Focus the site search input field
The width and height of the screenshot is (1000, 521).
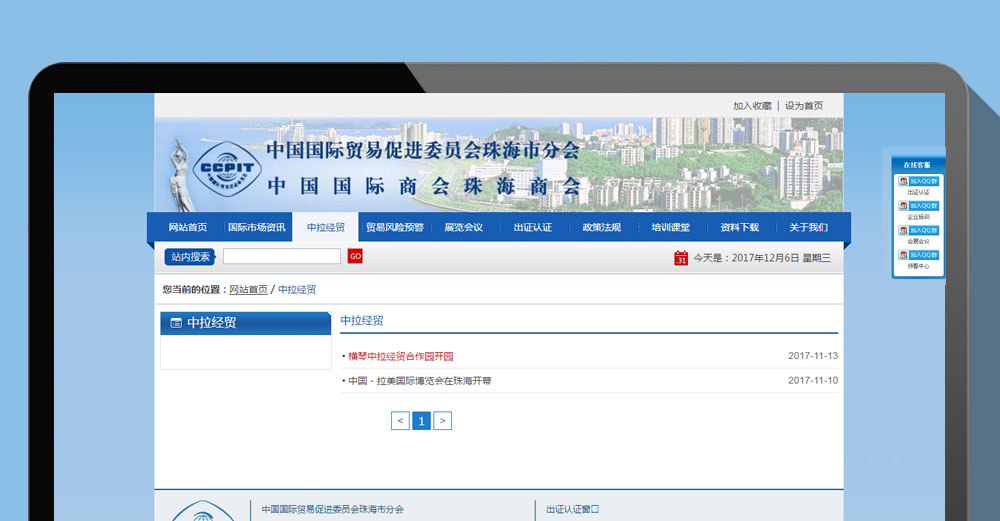click(282, 256)
